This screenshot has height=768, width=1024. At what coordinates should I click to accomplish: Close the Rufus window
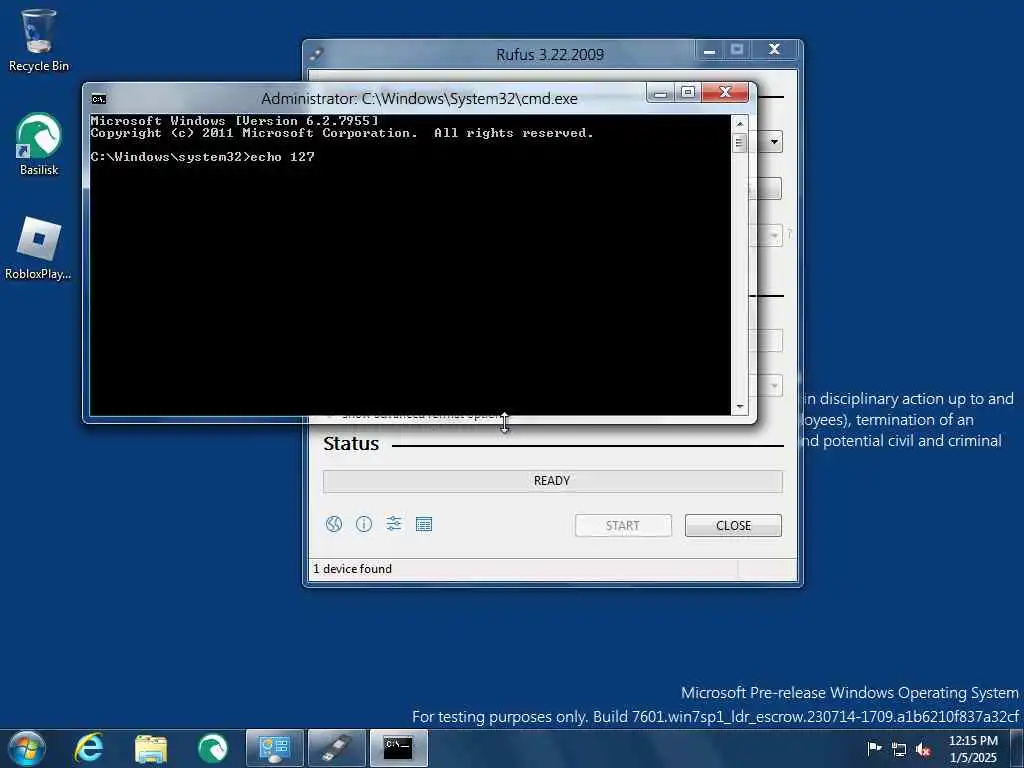pyautogui.click(x=775, y=50)
